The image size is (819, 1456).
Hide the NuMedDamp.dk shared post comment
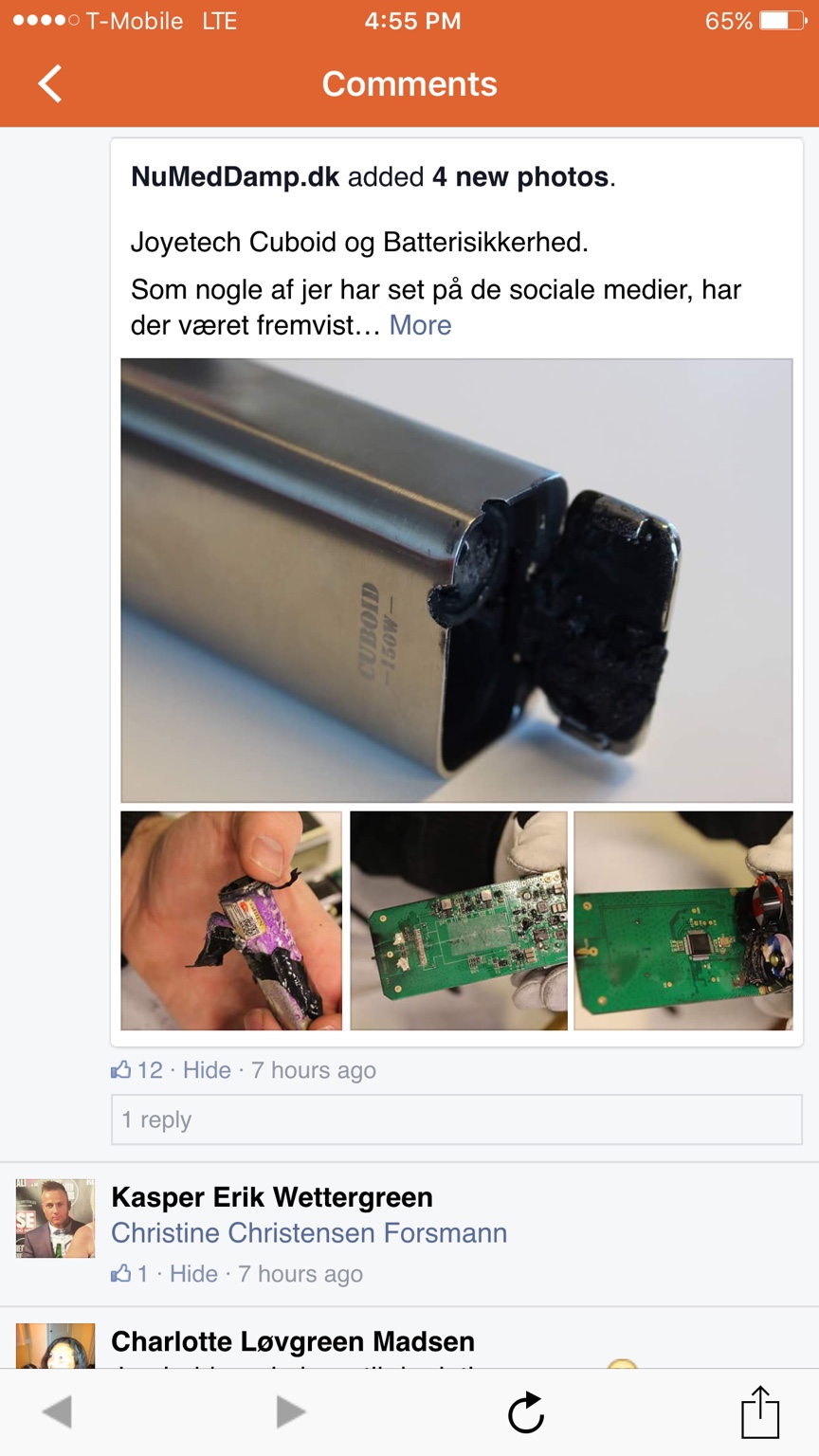point(207,1070)
